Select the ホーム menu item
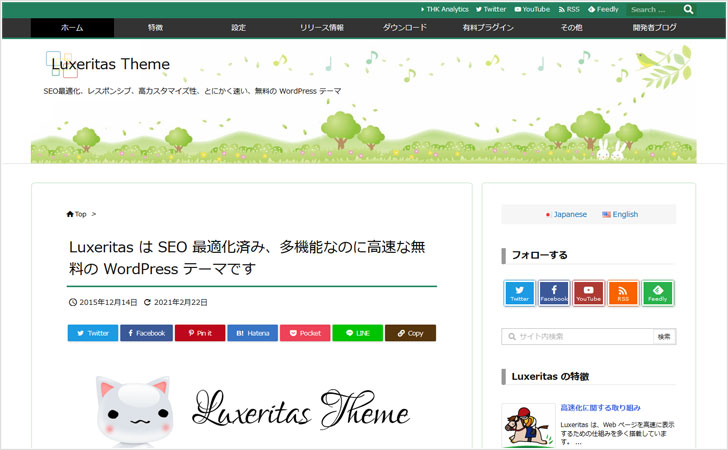The image size is (728, 450). pyautogui.click(x=72, y=28)
